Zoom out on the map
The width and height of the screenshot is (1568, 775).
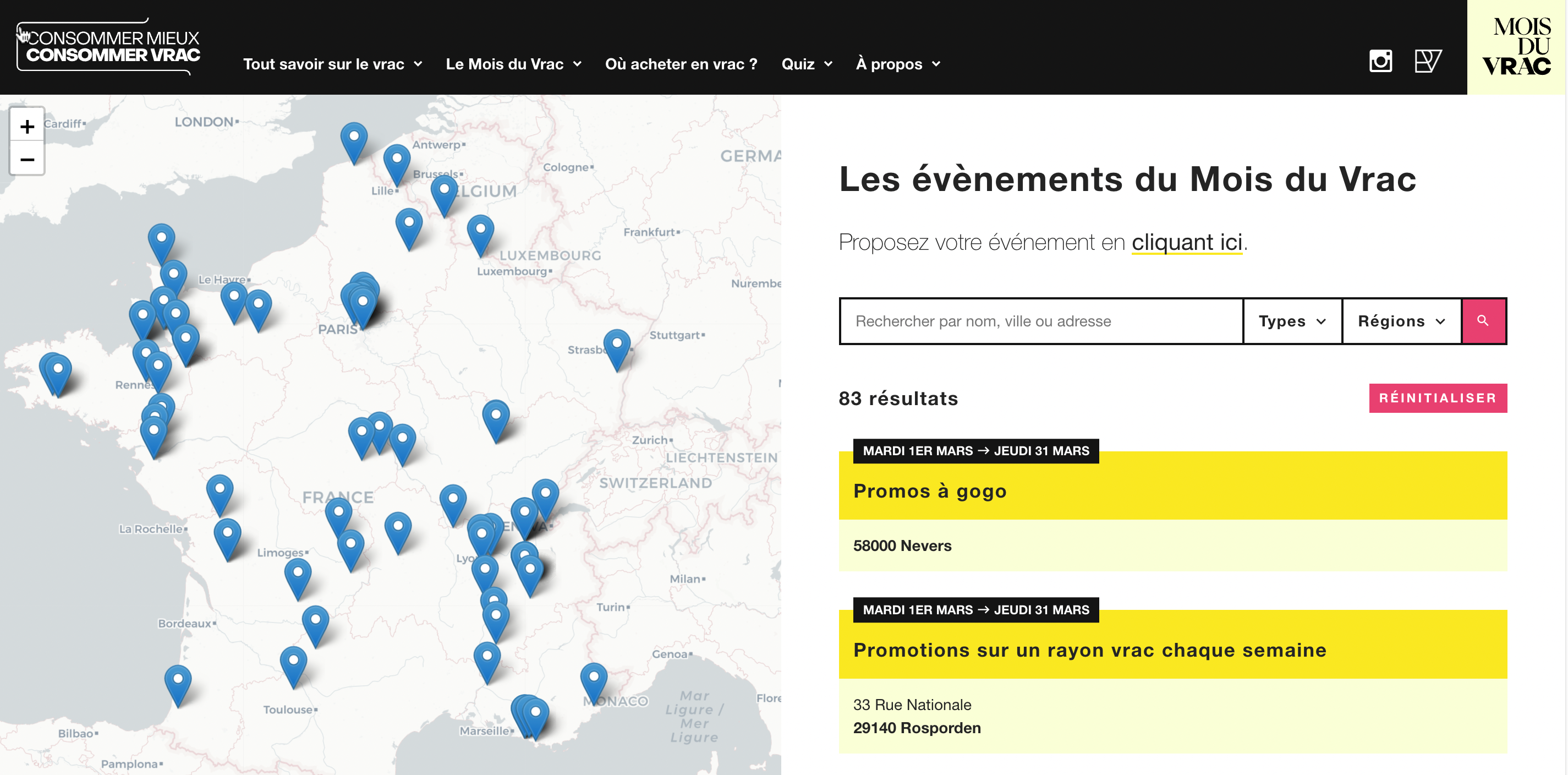click(x=27, y=160)
